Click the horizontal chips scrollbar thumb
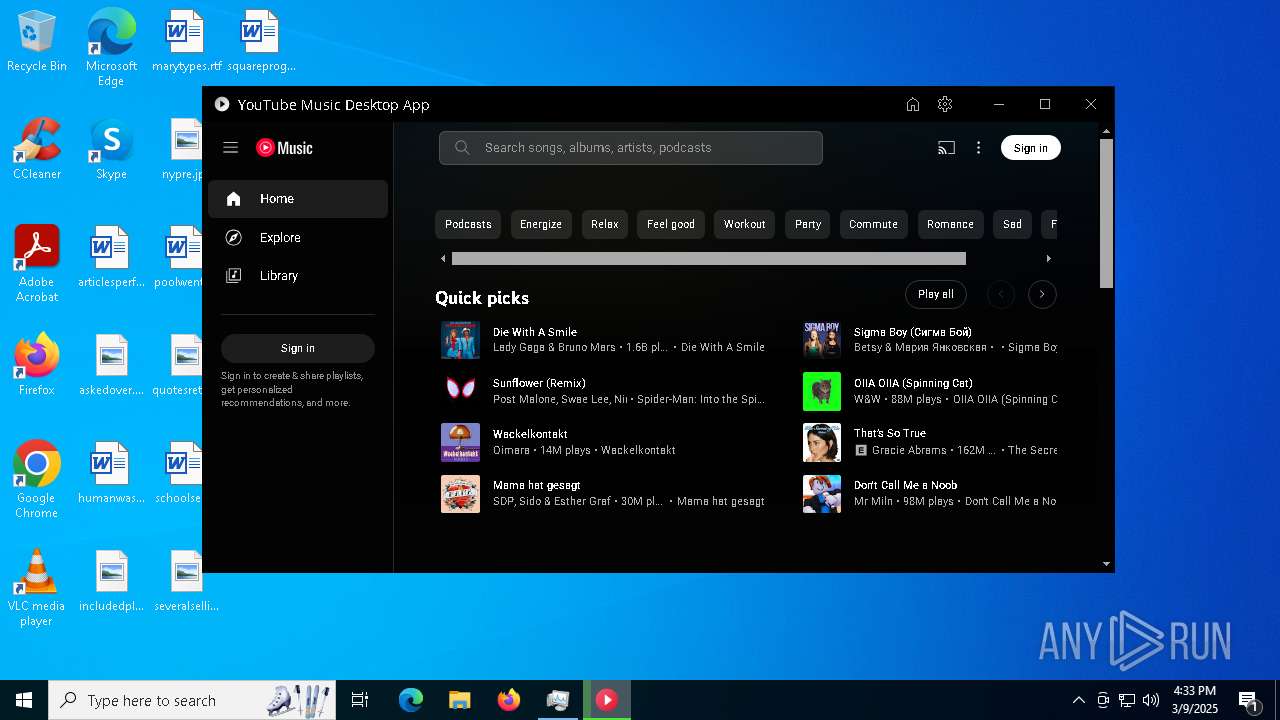This screenshot has height=720, width=1280. click(x=709, y=259)
